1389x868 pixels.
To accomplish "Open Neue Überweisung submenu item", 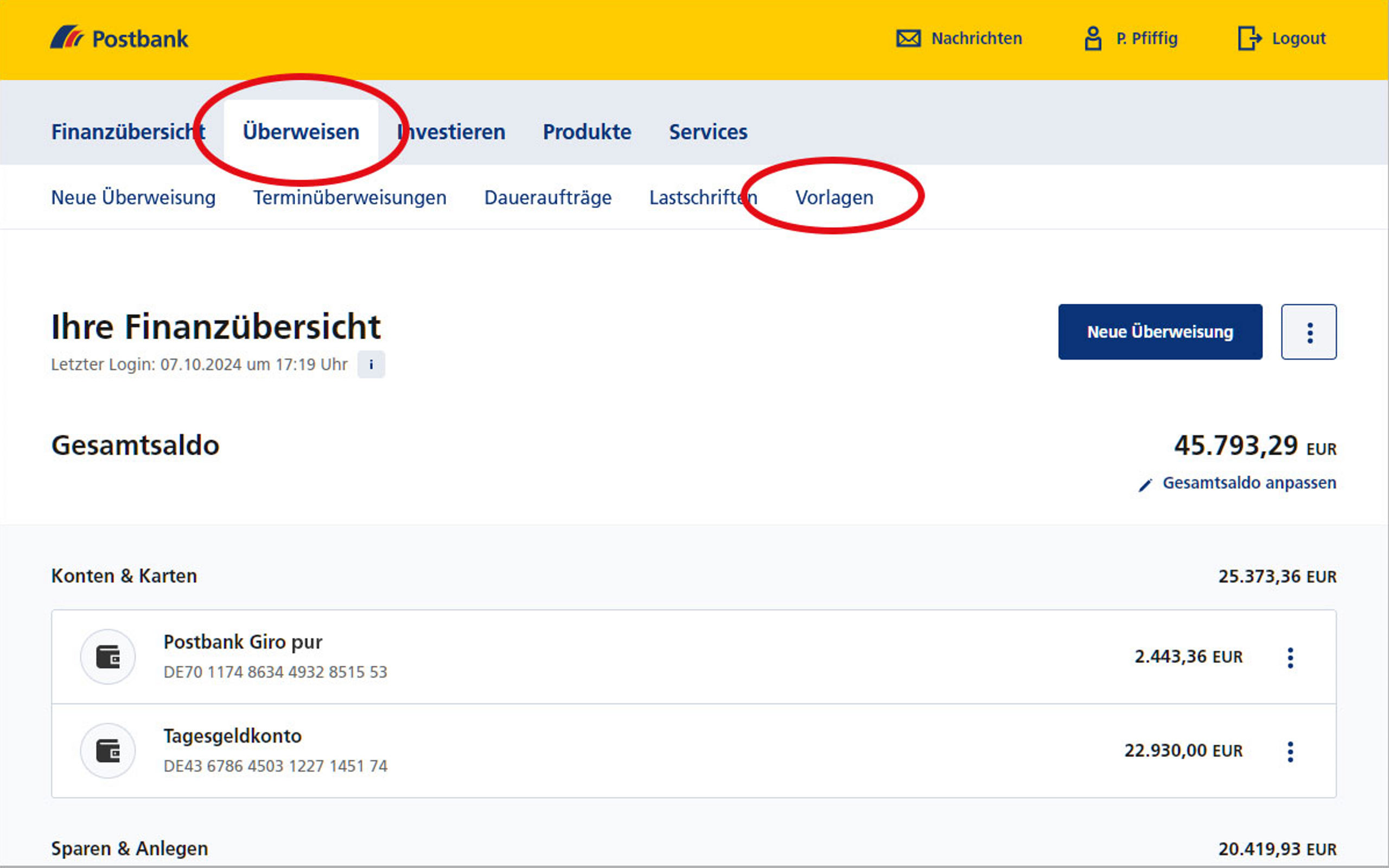I will 133,197.
